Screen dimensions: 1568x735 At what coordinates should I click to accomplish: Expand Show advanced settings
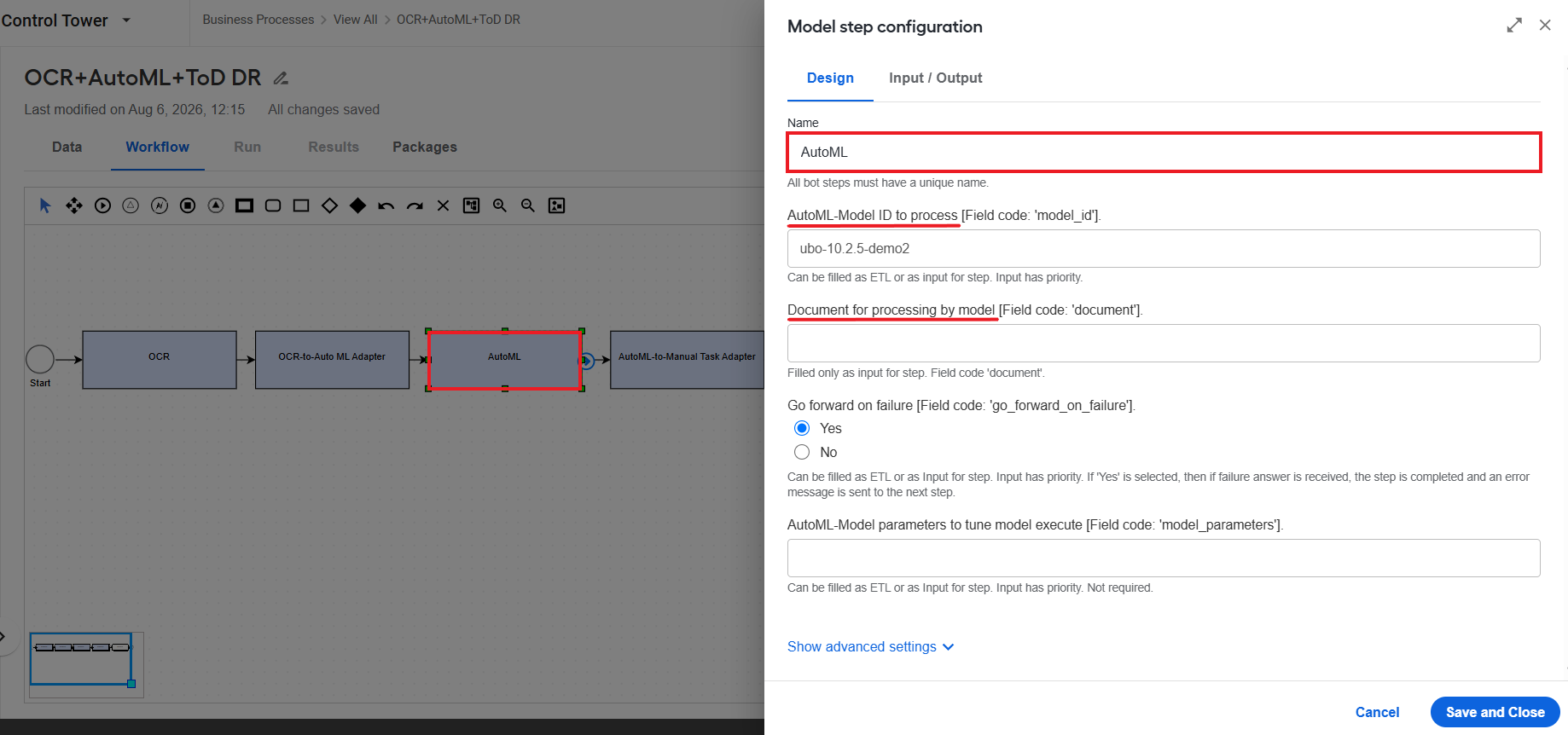(870, 646)
